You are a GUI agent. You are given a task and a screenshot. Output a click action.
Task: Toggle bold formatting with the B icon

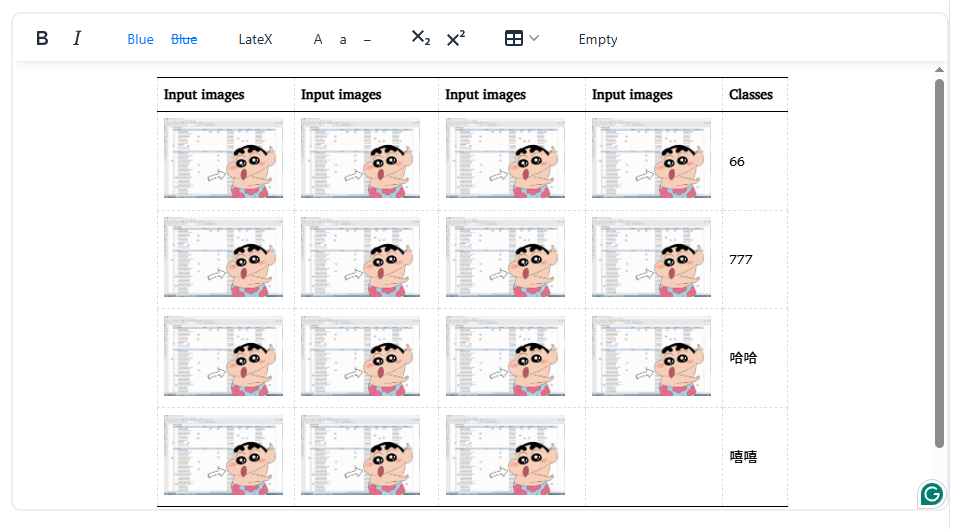pyautogui.click(x=42, y=39)
